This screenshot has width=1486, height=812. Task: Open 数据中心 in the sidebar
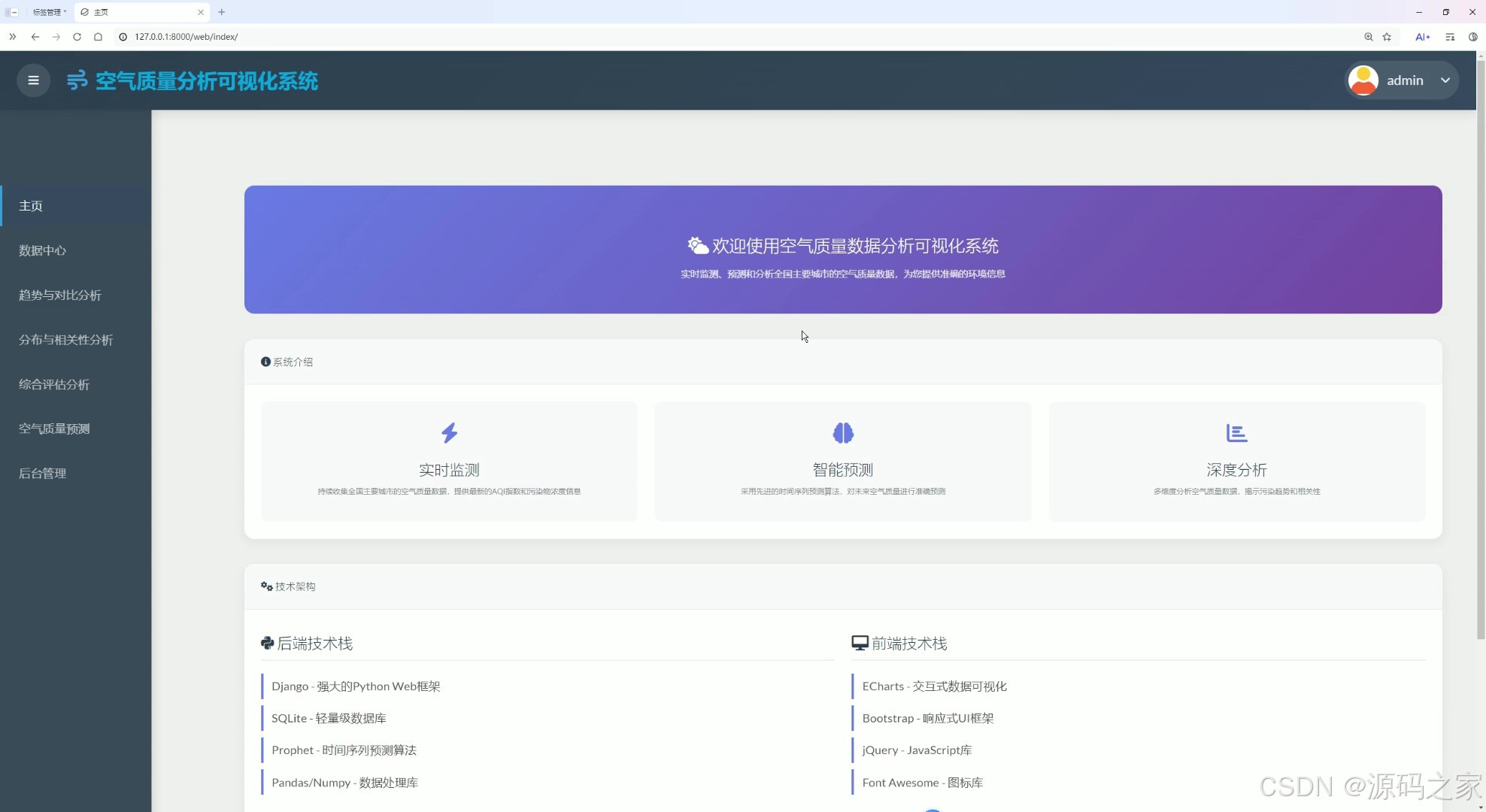click(43, 250)
